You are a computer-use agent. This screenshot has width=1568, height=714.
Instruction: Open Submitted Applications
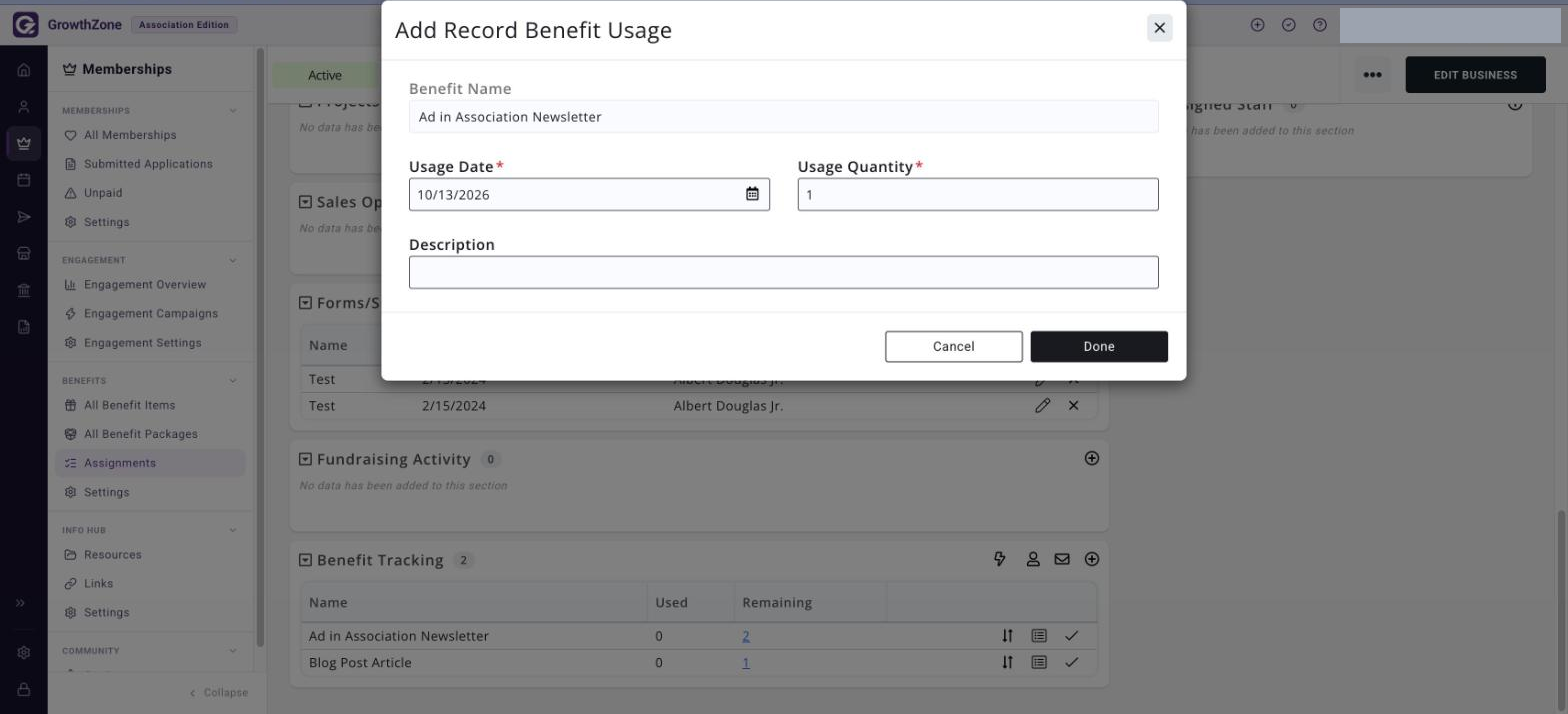(x=148, y=164)
